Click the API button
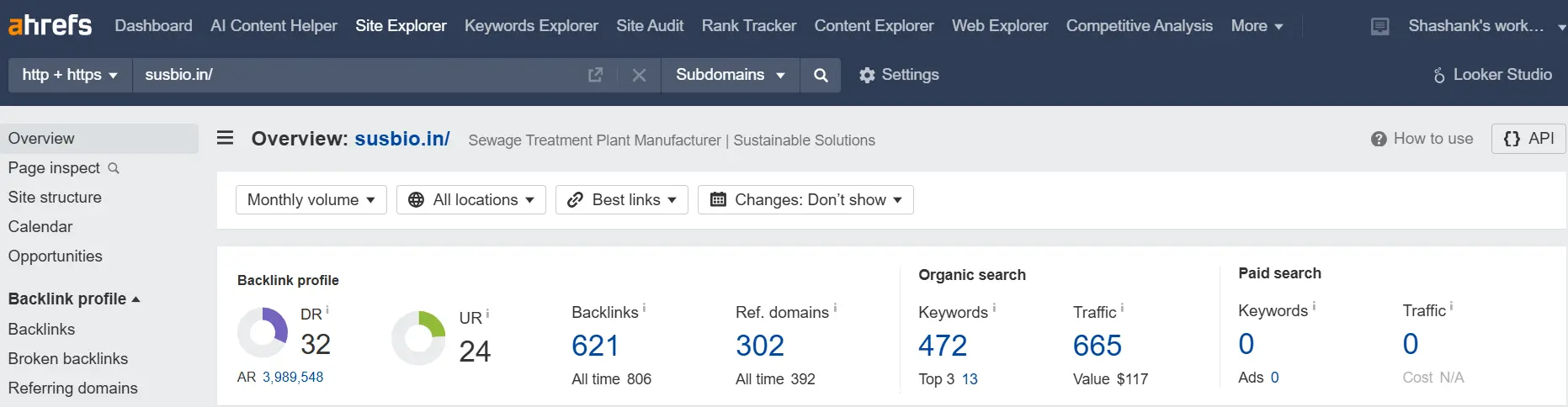The image size is (1568, 407). coord(1528,139)
